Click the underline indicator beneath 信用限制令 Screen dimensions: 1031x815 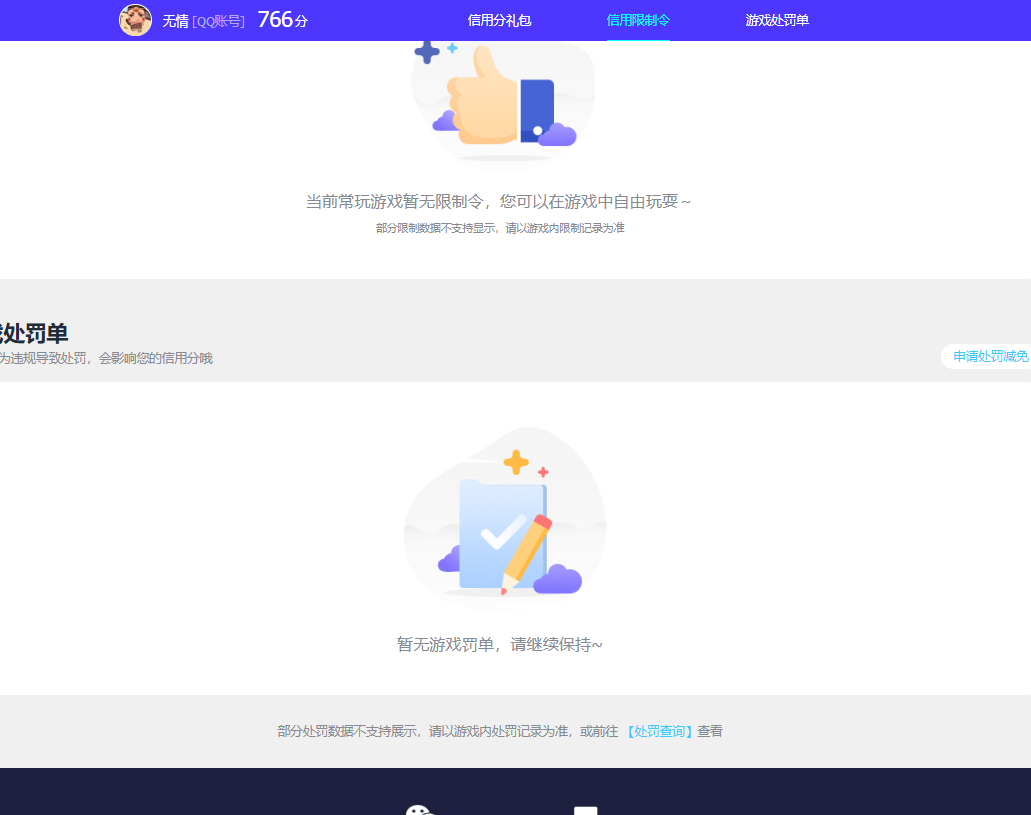637,40
